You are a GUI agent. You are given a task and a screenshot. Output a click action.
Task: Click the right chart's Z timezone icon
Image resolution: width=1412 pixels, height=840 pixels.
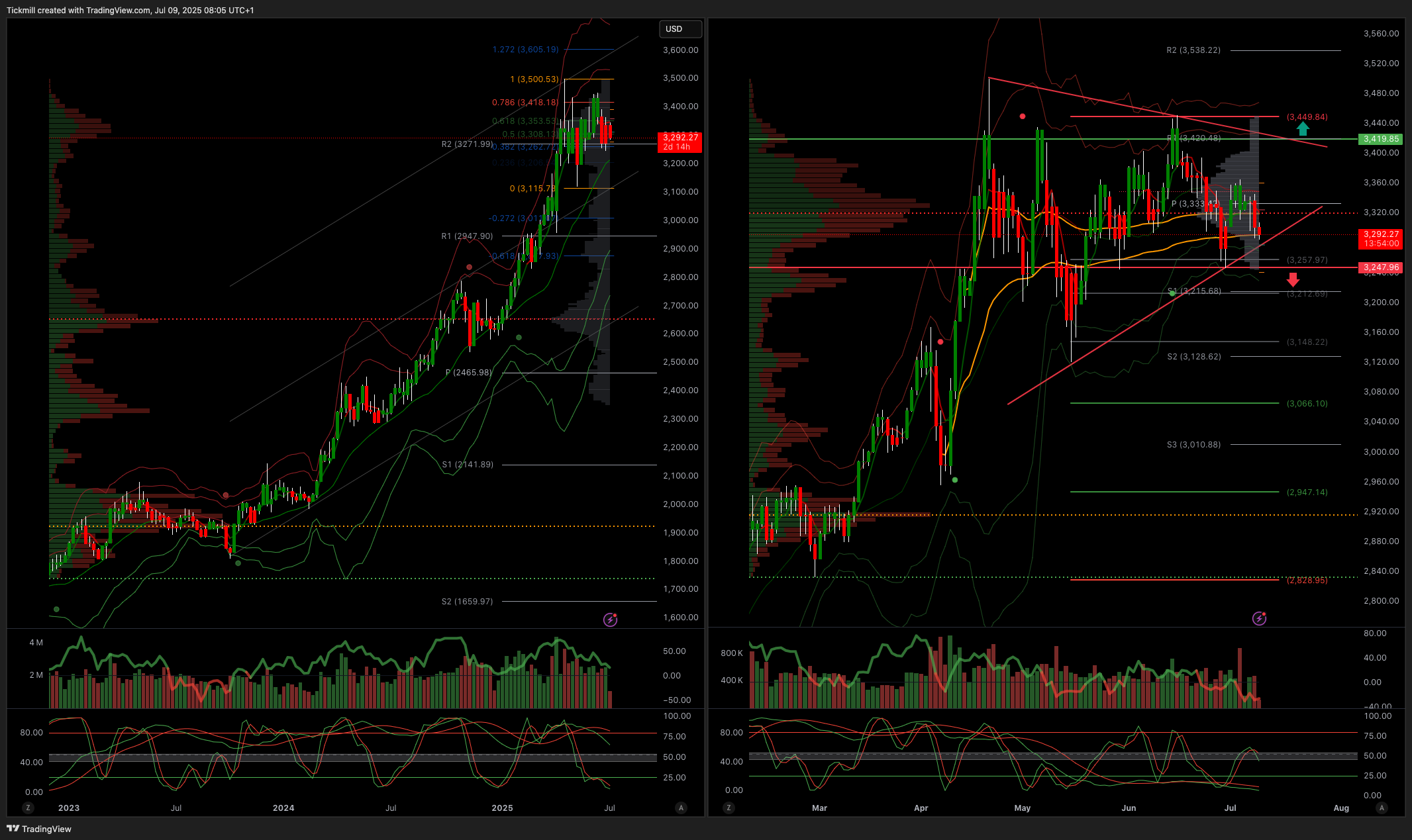coord(729,808)
